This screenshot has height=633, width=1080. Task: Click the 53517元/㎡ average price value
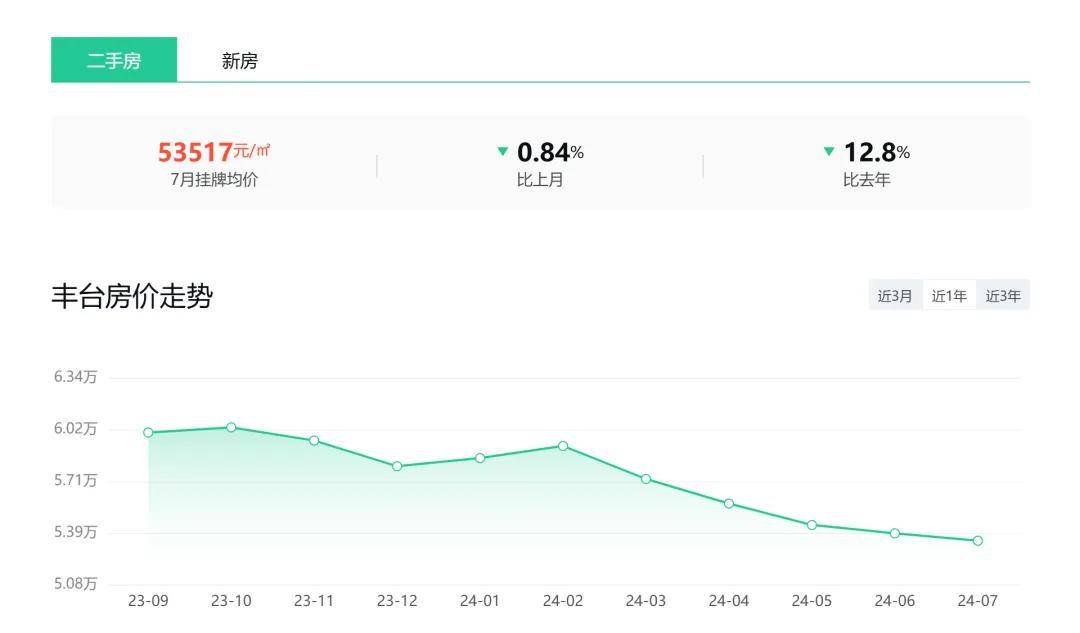click(214, 152)
